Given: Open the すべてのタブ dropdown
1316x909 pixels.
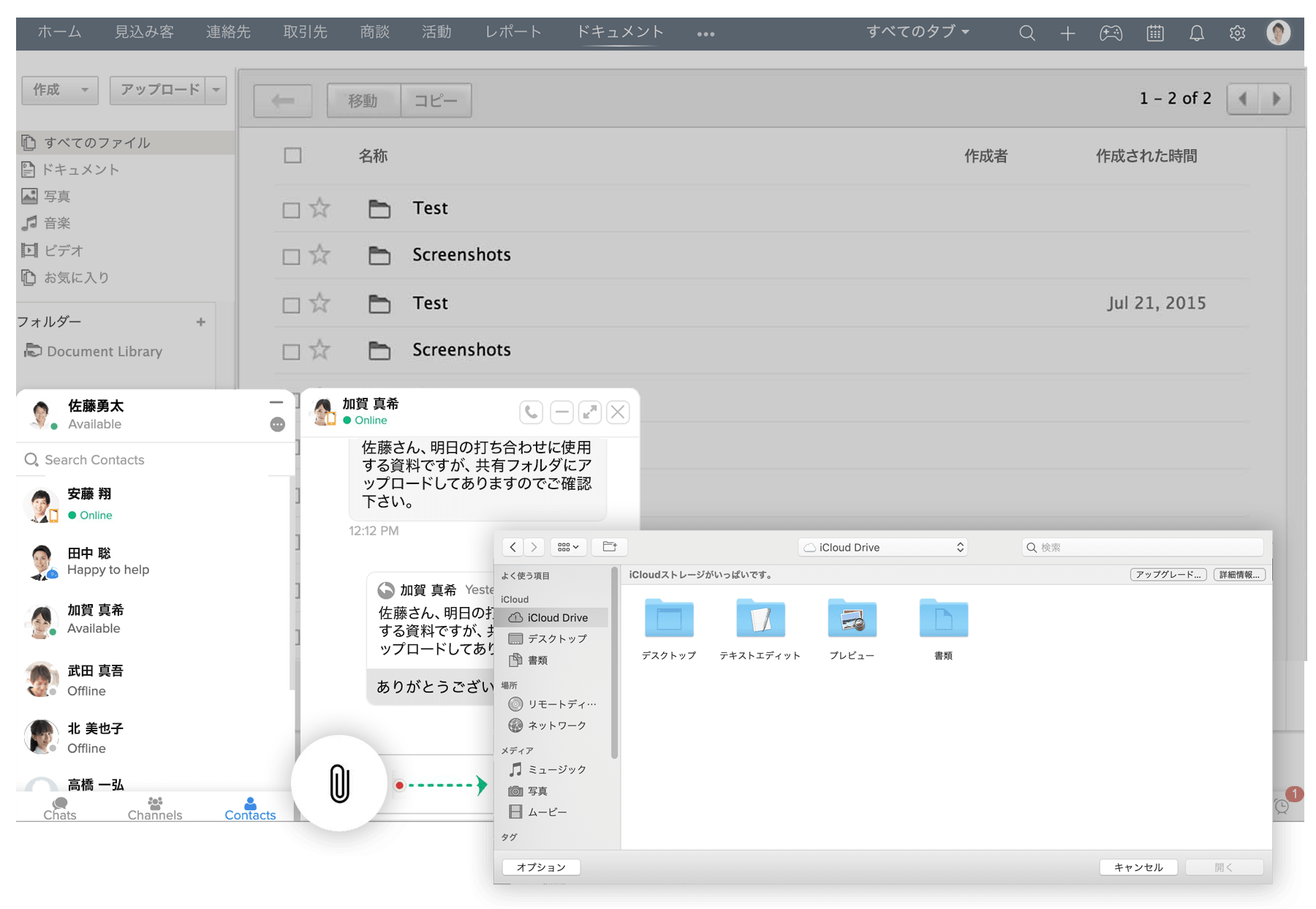Looking at the screenshot, I should (917, 31).
